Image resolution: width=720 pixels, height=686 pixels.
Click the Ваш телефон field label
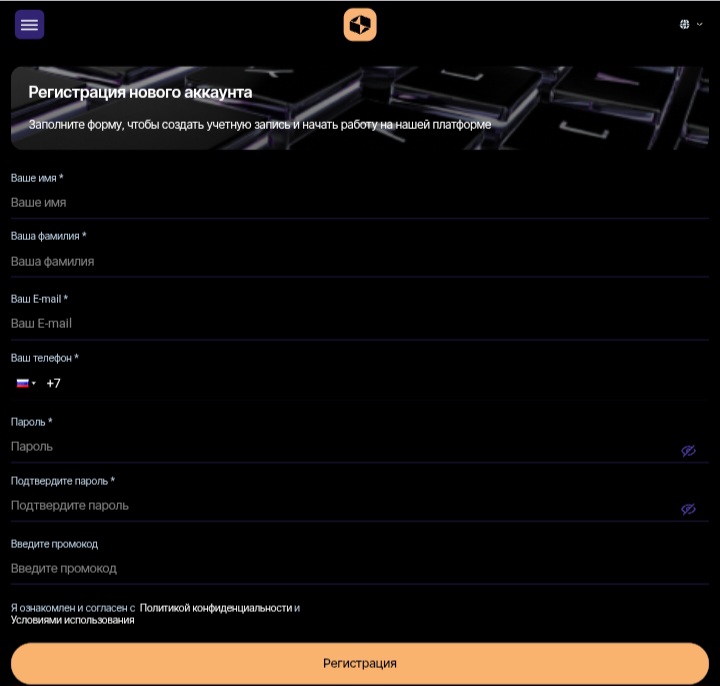44,358
